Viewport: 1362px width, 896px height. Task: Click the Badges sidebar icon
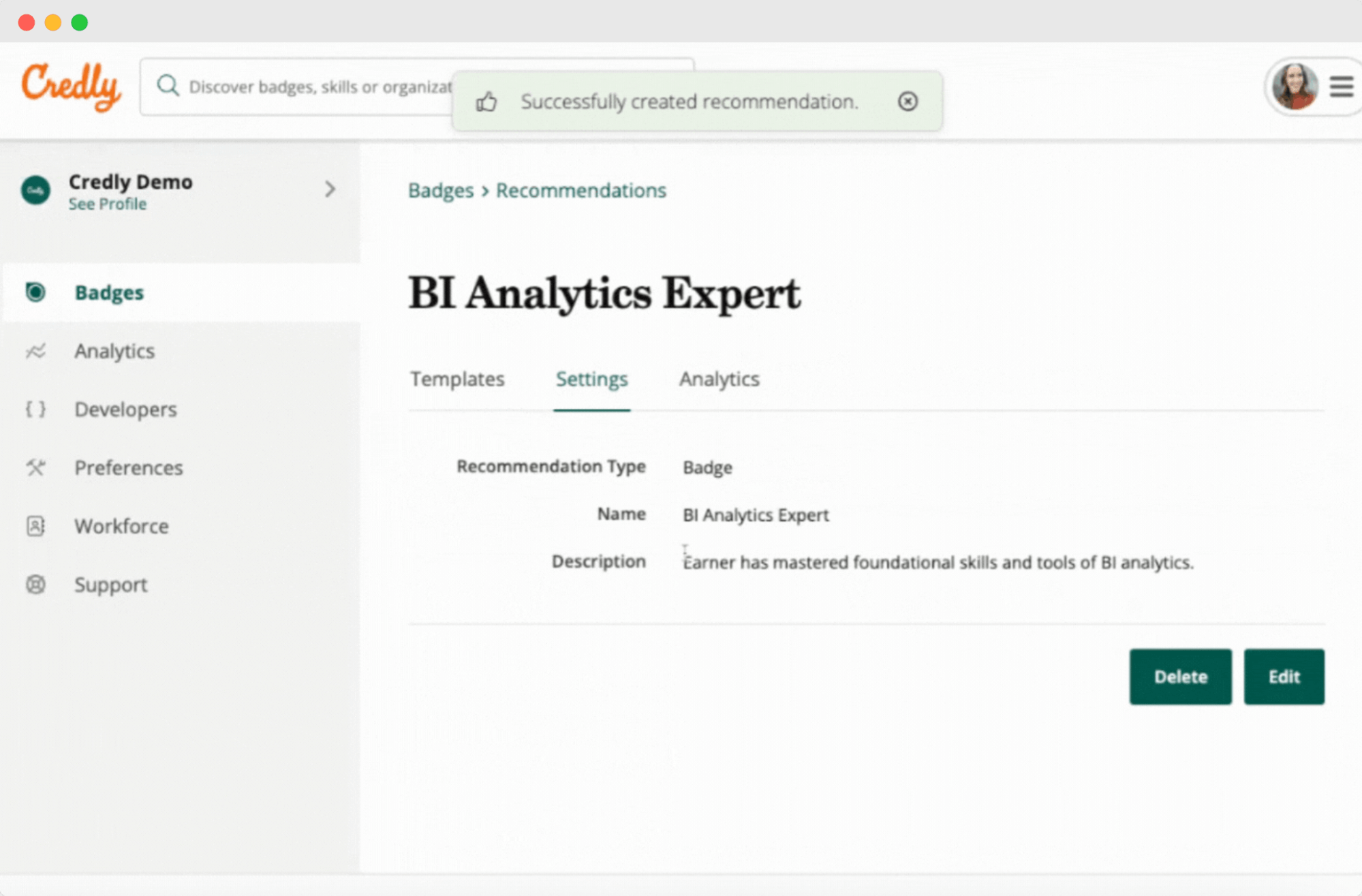point(35,292)
